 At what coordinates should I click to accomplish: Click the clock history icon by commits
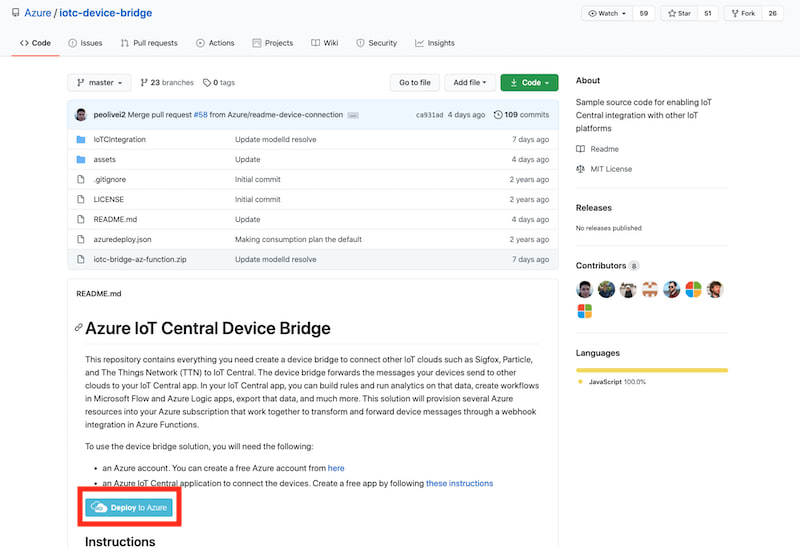(x=498, y=114)
